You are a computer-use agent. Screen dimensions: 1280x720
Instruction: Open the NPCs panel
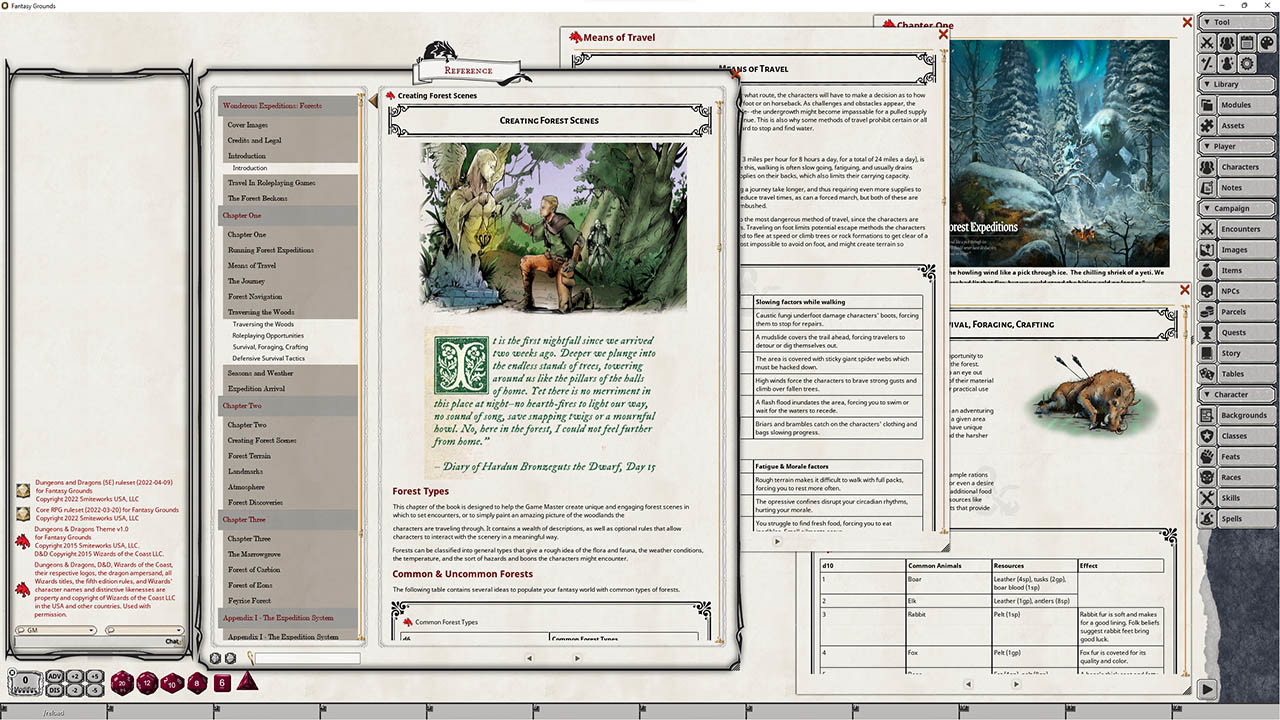(x=1239, y=291)
